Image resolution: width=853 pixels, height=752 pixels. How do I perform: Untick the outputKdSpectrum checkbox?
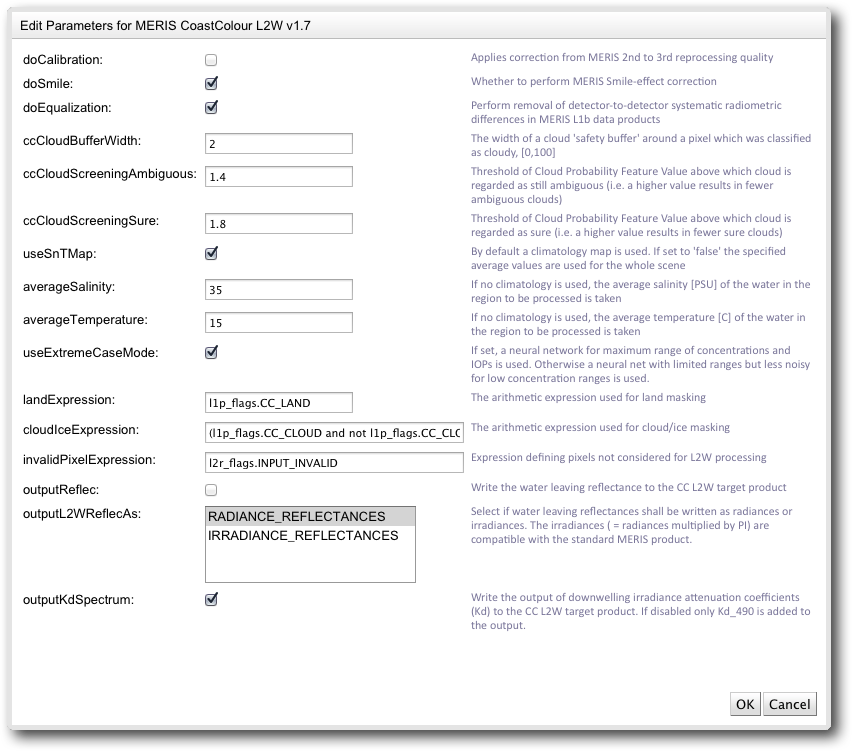[x=211, y=600]
